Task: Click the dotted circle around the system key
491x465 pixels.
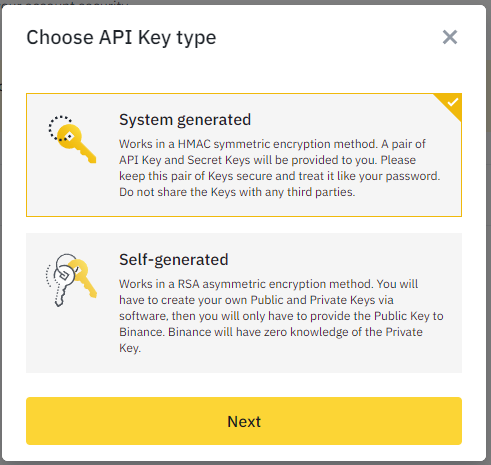Action: click(60, 128)
